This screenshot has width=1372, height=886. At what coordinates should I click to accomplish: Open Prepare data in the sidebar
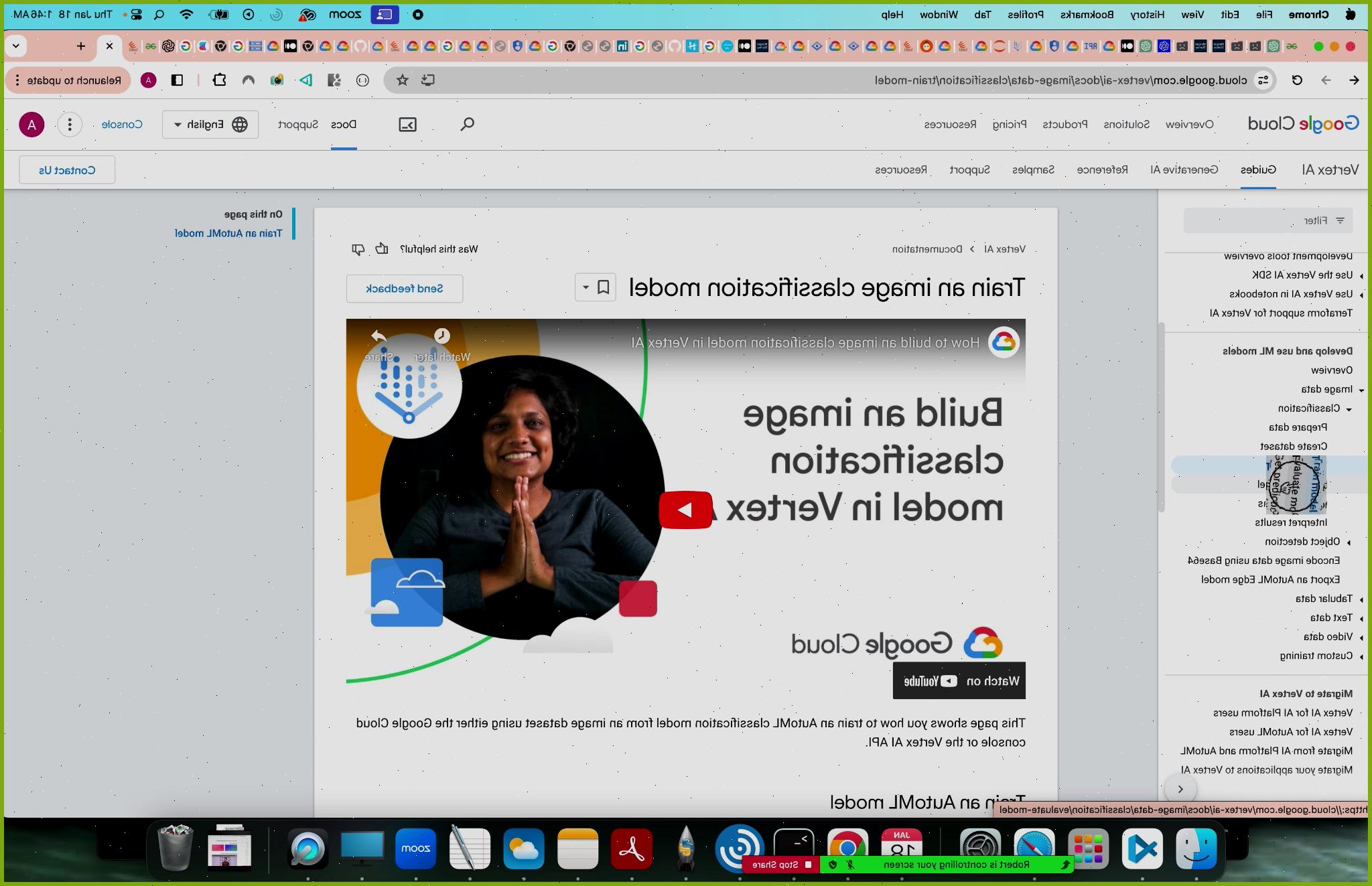(1298, 427)
